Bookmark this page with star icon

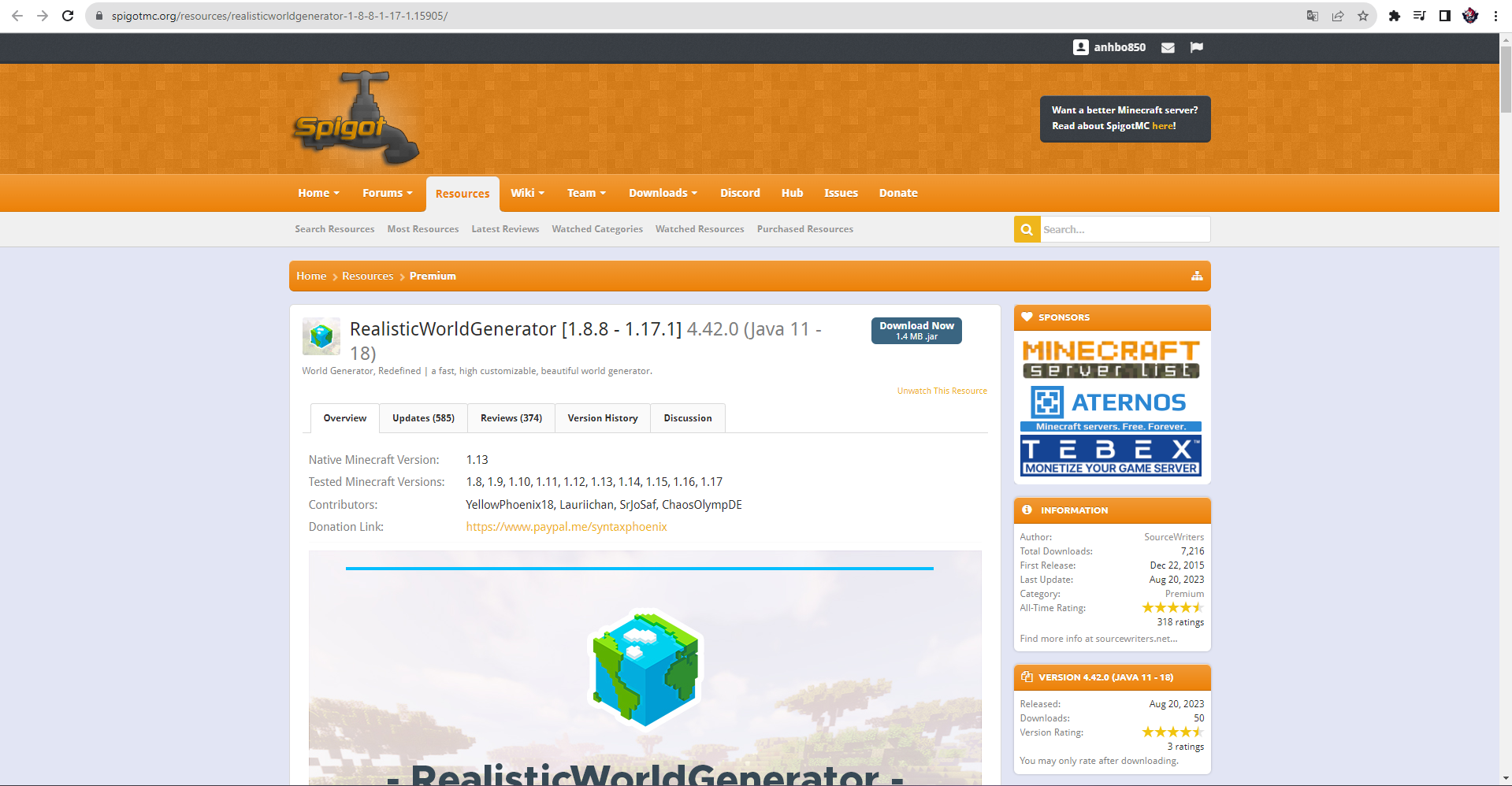(1363, 16)
